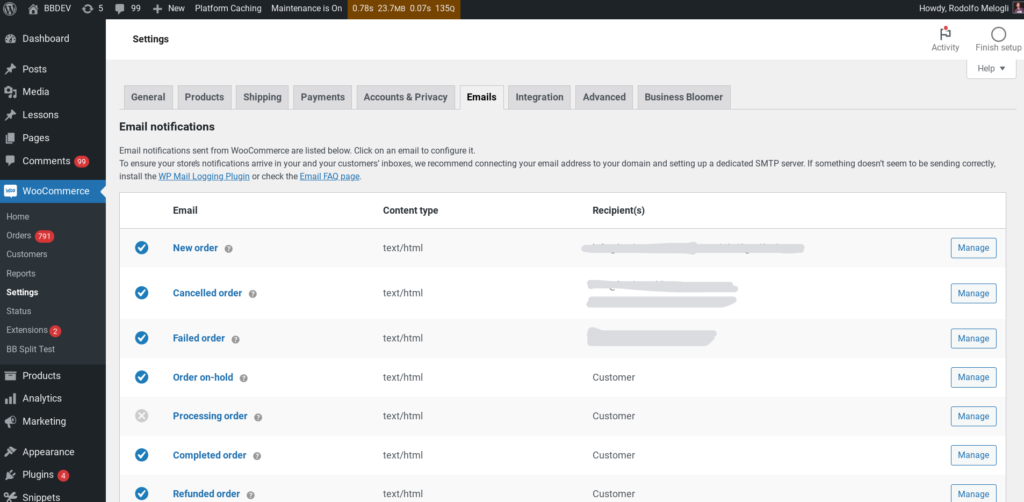Open the WP Mail Logging Plugin link
The image size is (1024, 502).
[x=204, y=177]
